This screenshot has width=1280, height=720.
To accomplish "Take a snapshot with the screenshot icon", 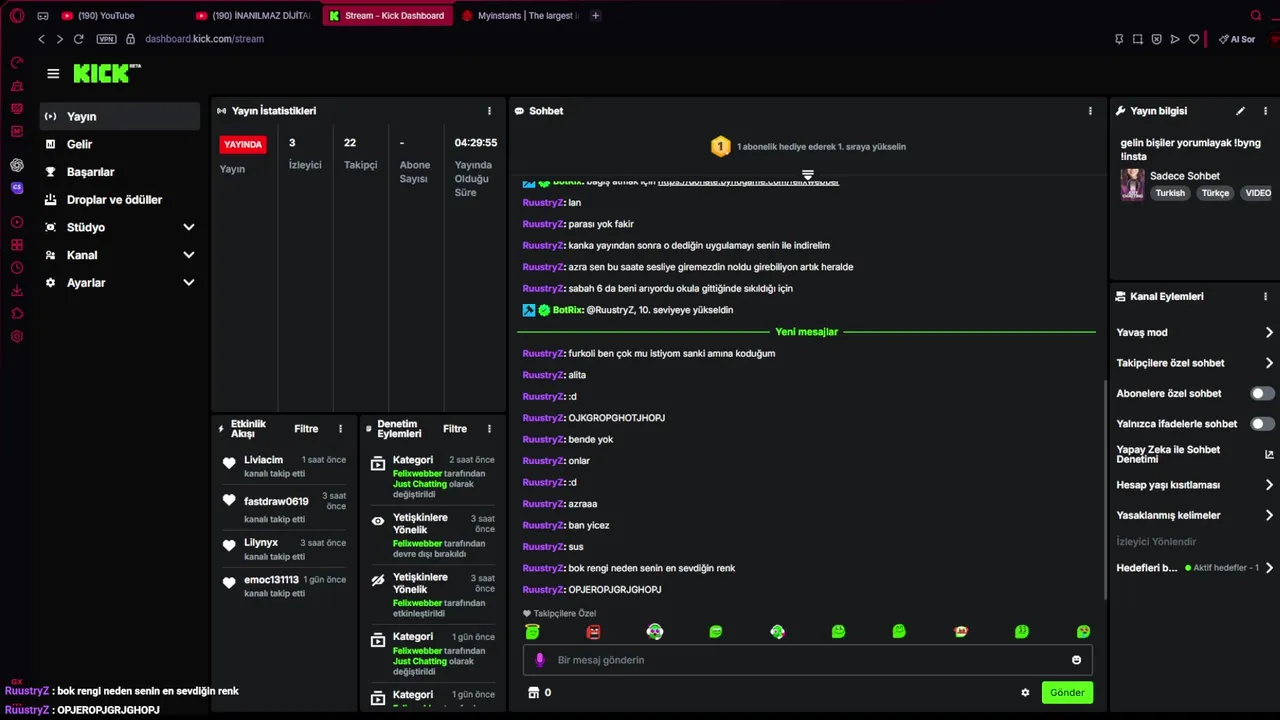I will 1137,39.
